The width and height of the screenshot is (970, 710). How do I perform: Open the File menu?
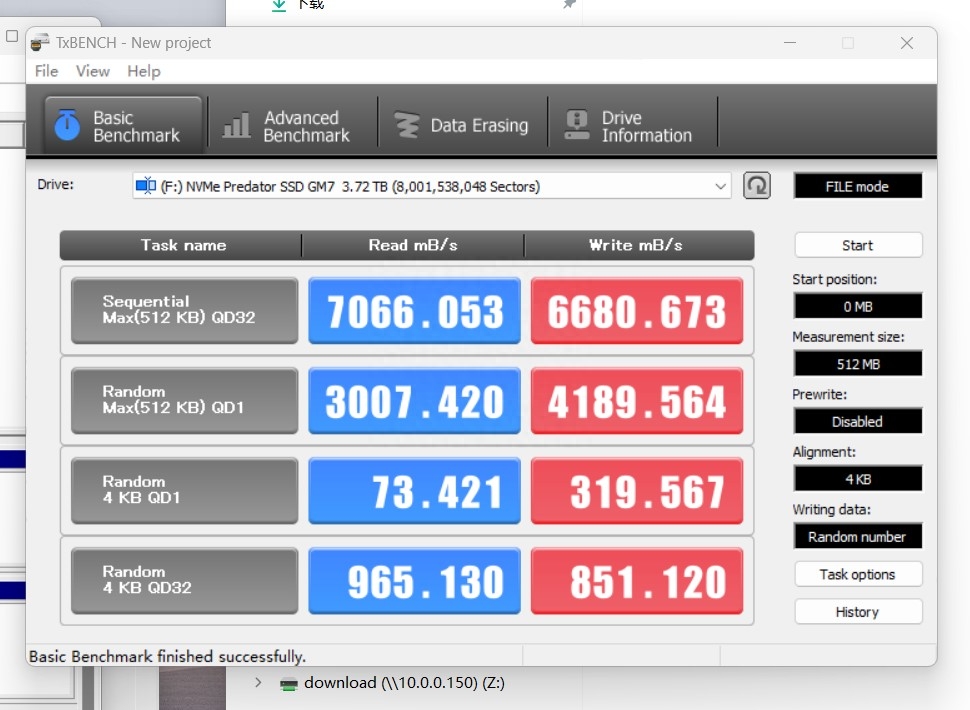pos(46,71)
